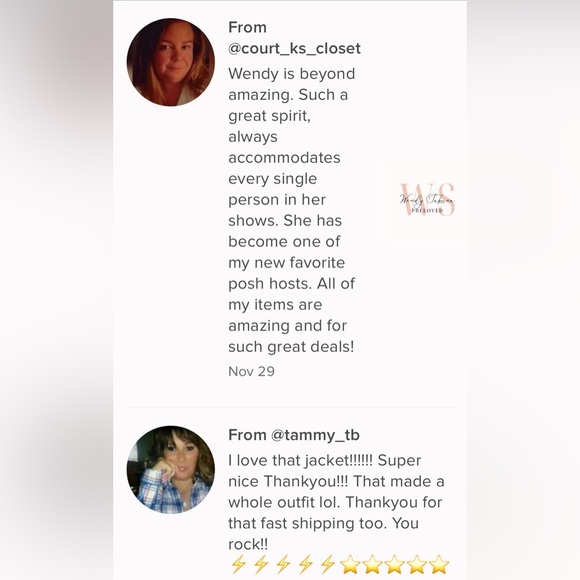The width and height of the screenshot is (580, 580).
Task: Open court_ks_closet's profile picture
Action: point(171,62)
